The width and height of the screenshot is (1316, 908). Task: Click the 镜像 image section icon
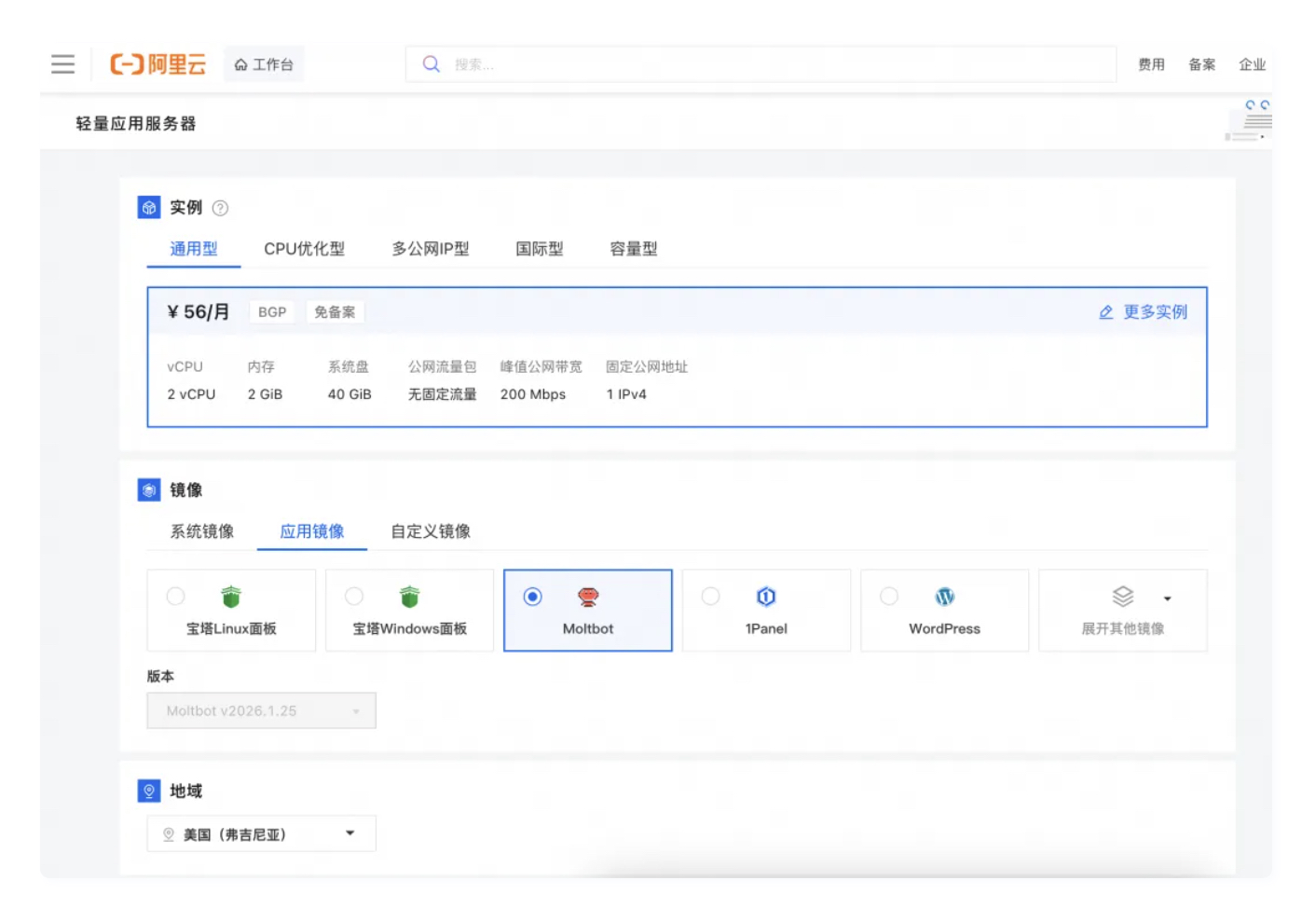[148, 489]
